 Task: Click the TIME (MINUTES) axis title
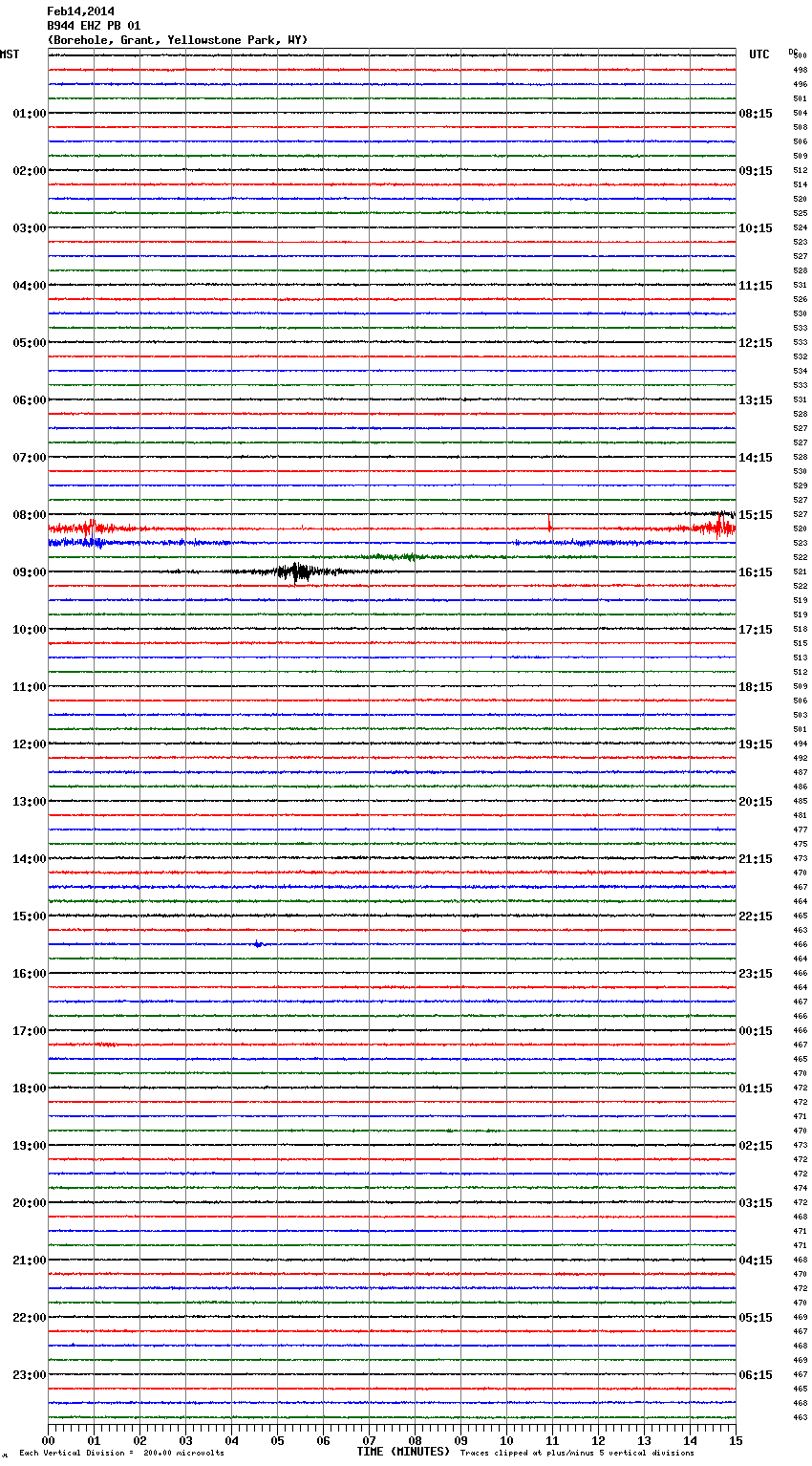(403, 1452)
